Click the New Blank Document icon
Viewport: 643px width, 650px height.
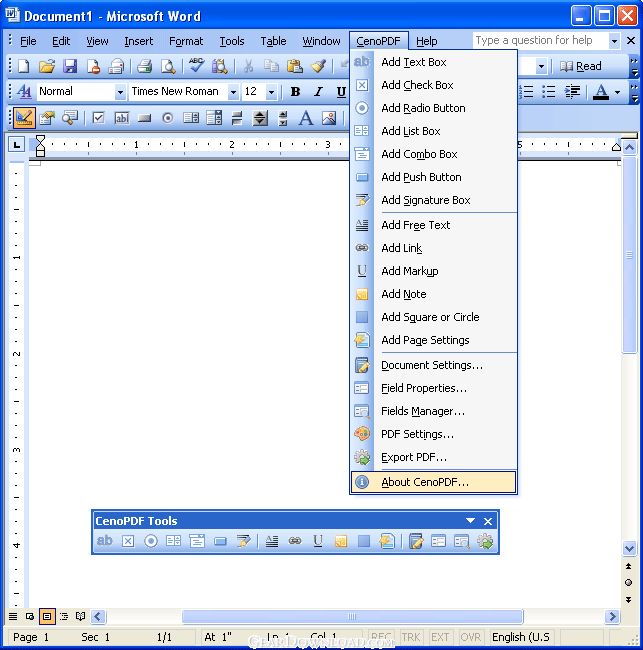(24, 66)
